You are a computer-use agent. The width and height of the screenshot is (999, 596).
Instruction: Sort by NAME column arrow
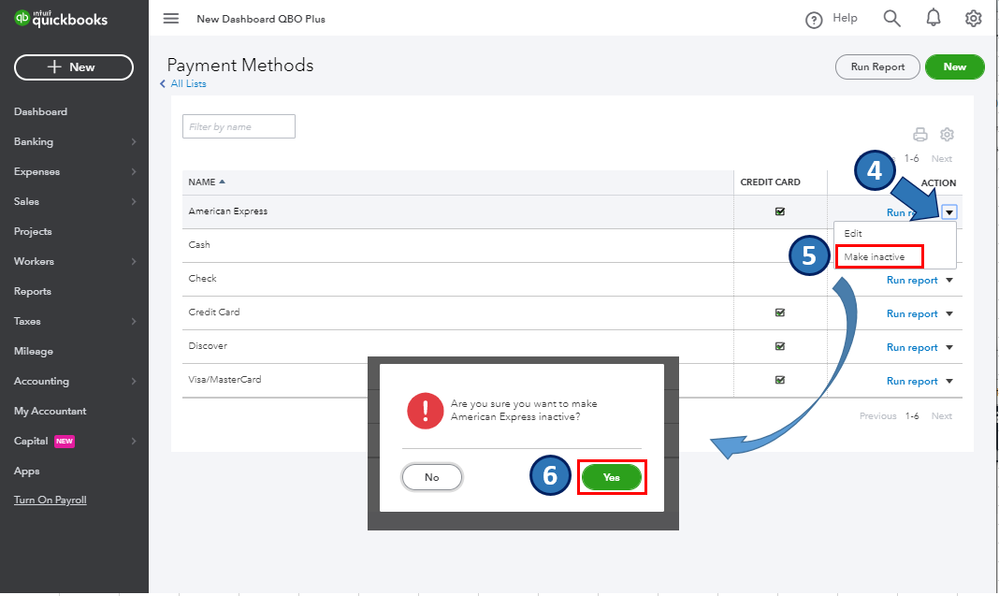pos(222,182)
